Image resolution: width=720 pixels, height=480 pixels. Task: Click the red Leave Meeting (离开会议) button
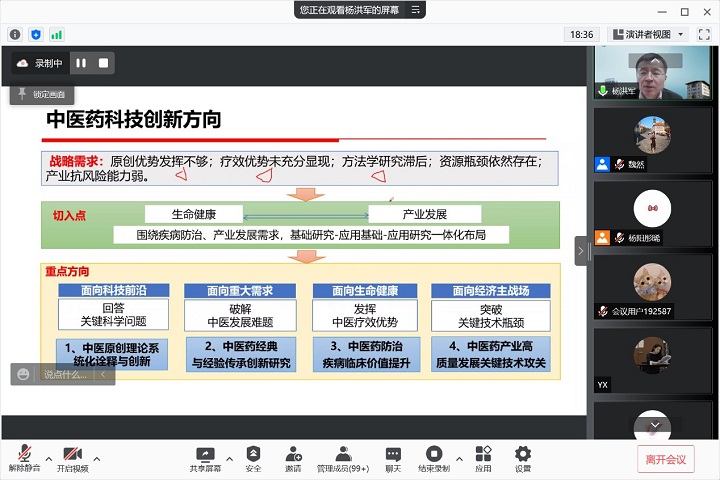click(665, 459)
